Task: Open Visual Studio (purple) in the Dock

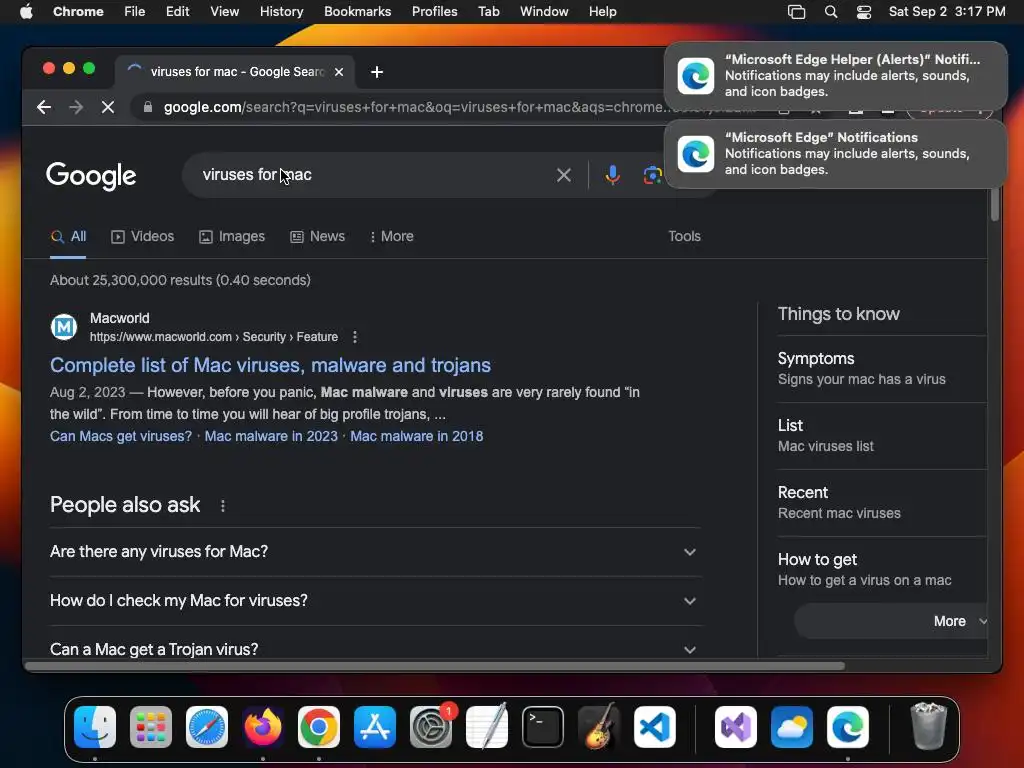Action: (x=736, y=726)
